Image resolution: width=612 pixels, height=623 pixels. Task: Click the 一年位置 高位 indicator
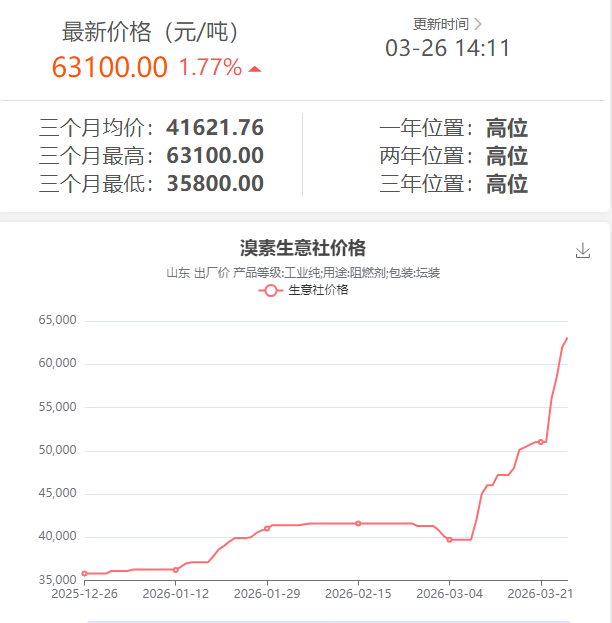506,128
